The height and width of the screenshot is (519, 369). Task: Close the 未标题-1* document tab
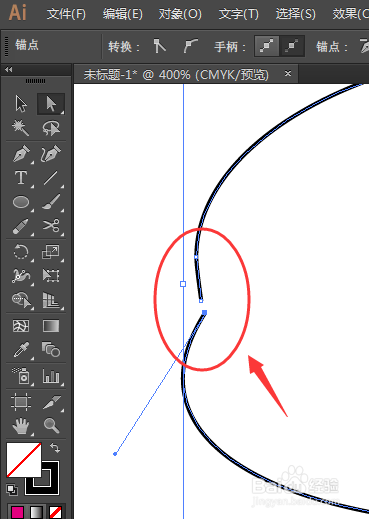click(288, 73)
